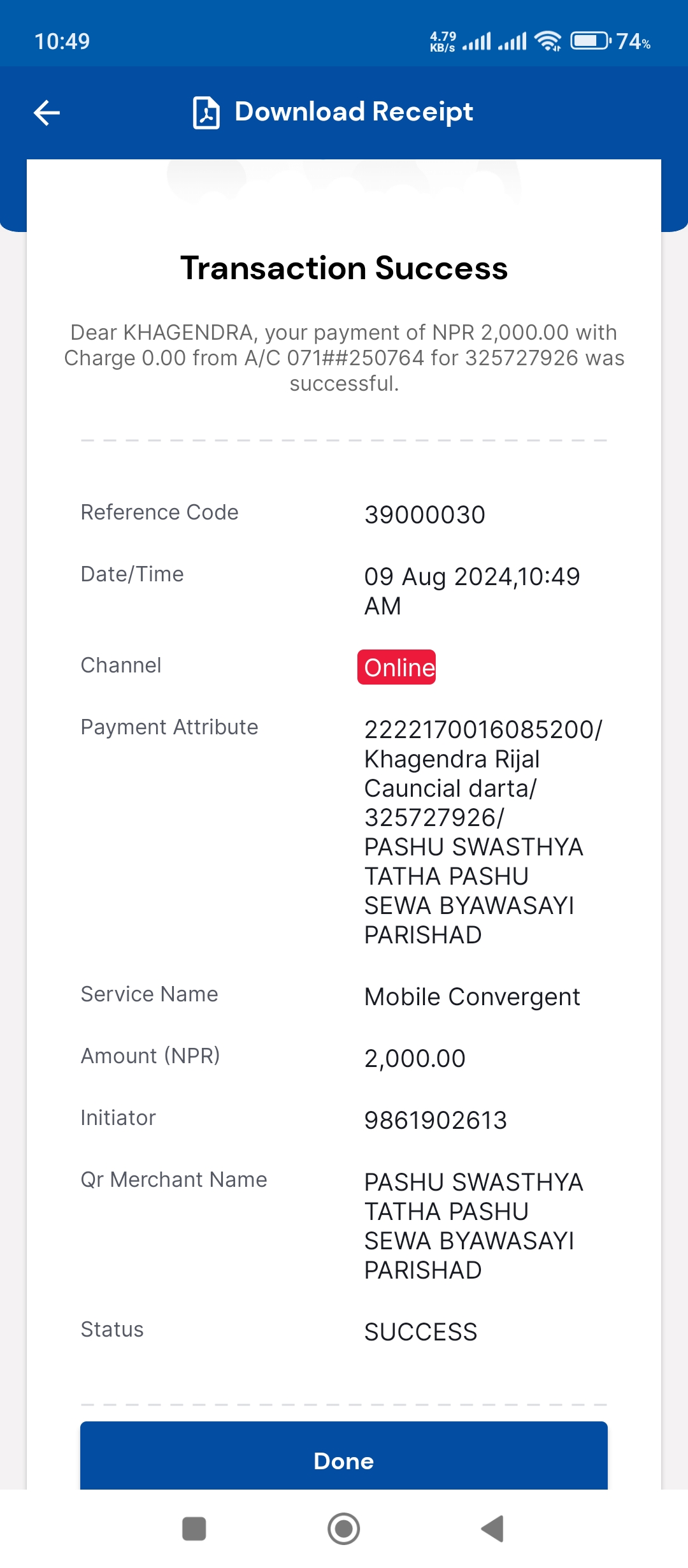Tap the first signal strength bars
Screen dimensions: 688x1568
[x=477, y=42]
